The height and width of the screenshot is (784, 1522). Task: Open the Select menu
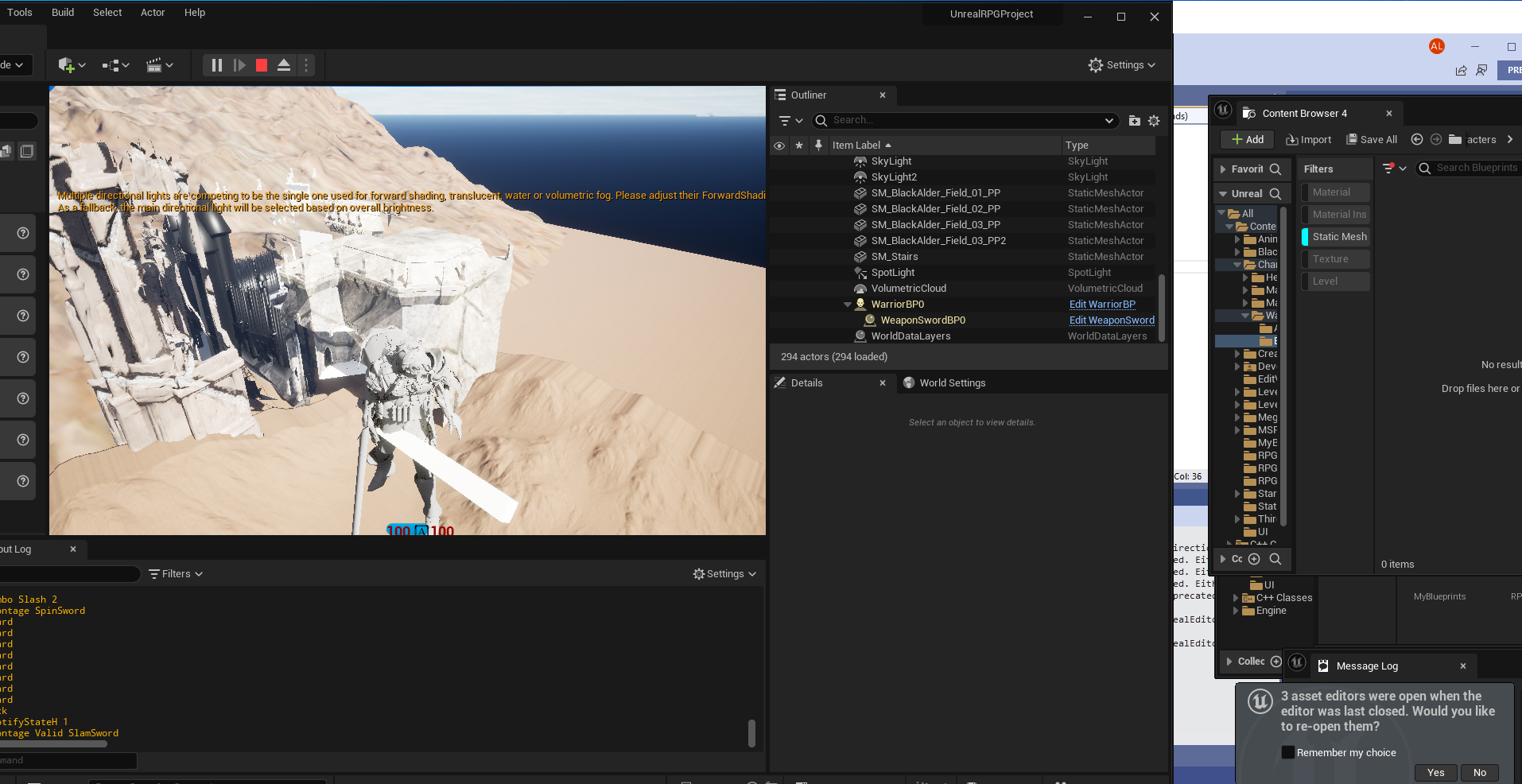coord(107,13)
